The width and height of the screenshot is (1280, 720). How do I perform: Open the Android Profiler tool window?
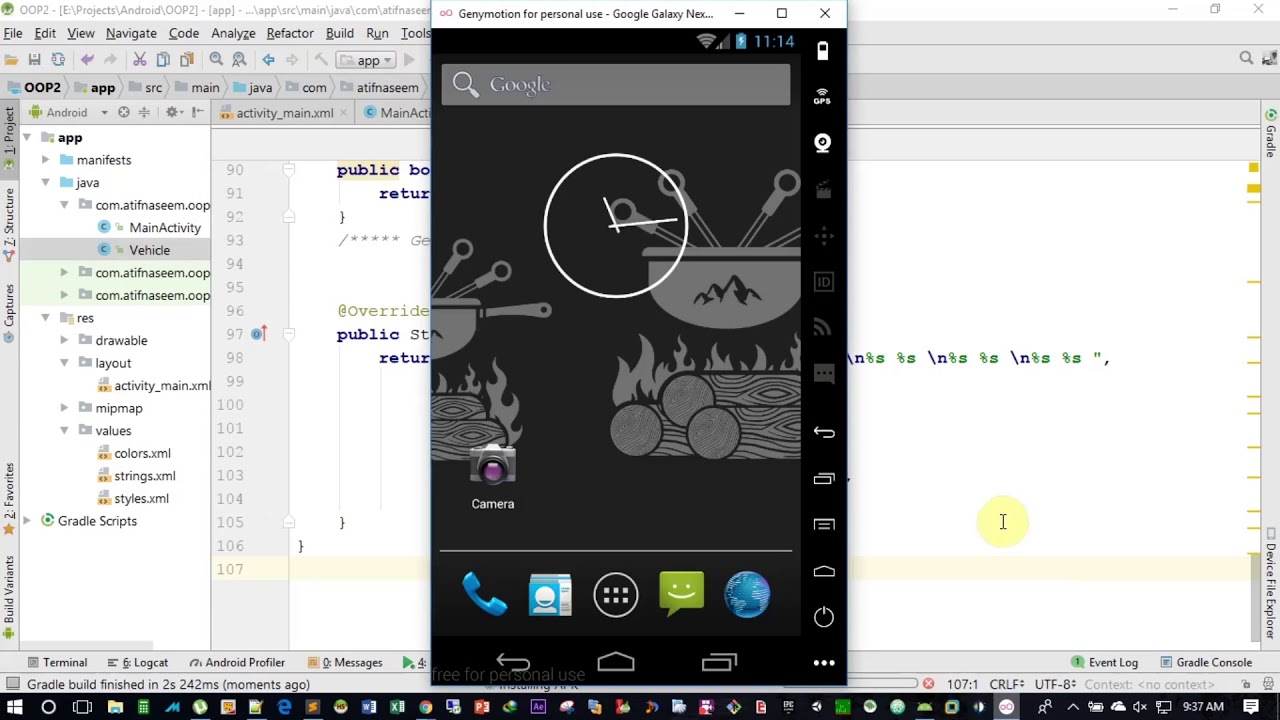(237, 662)
